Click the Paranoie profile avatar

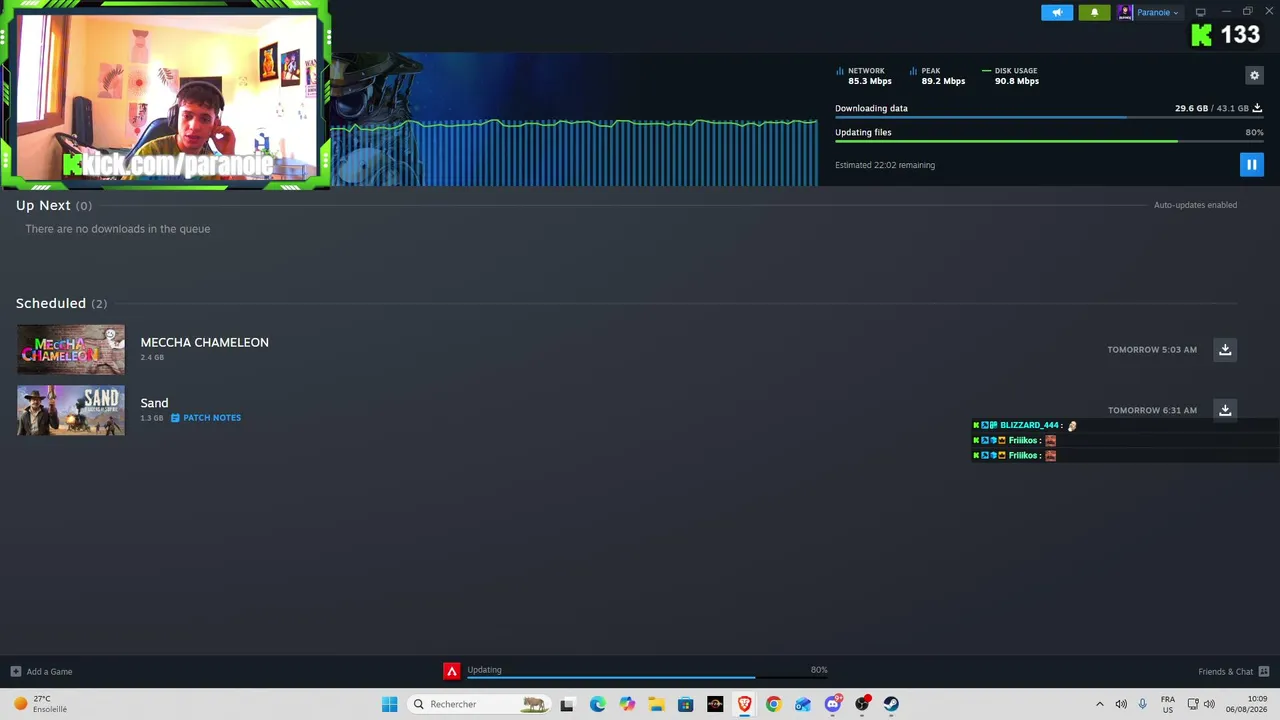(1125, 12)
